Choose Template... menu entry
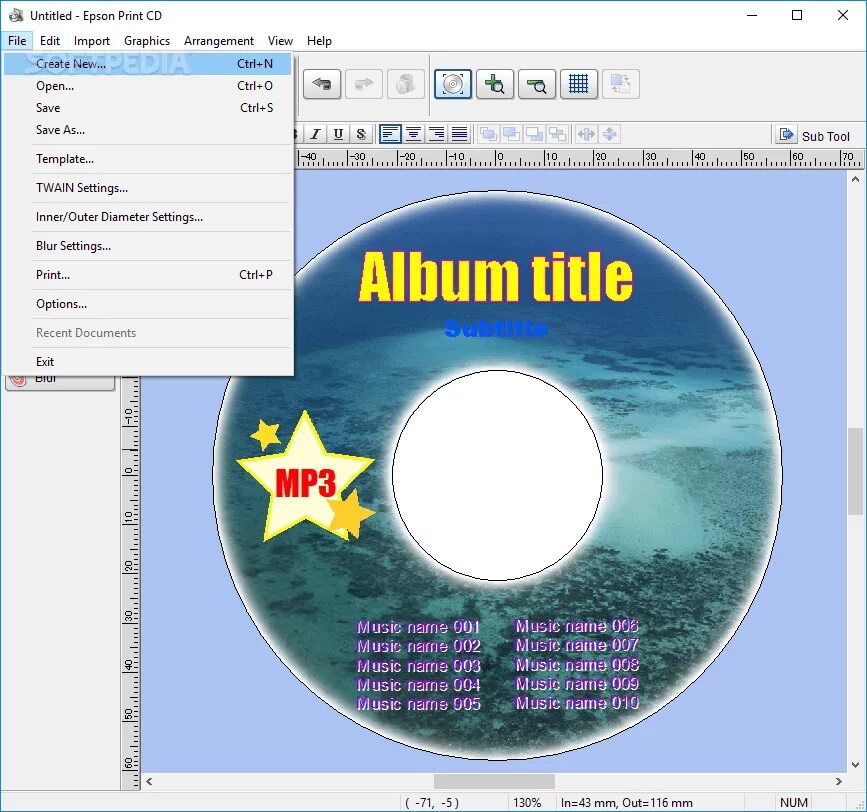 coord(148,159)
